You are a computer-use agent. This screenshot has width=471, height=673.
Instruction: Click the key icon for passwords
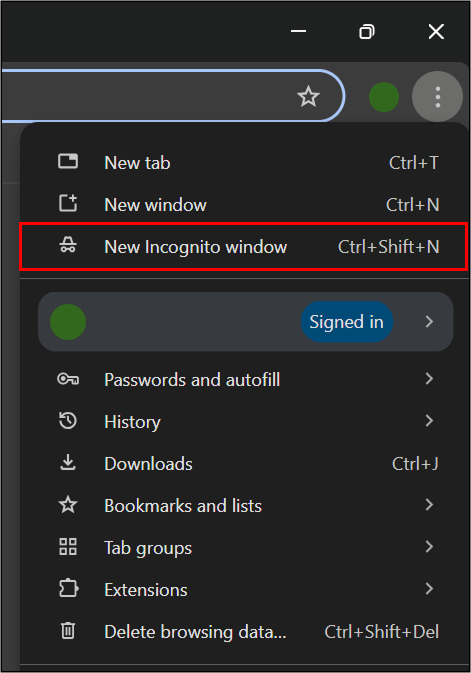click(68, 379)
